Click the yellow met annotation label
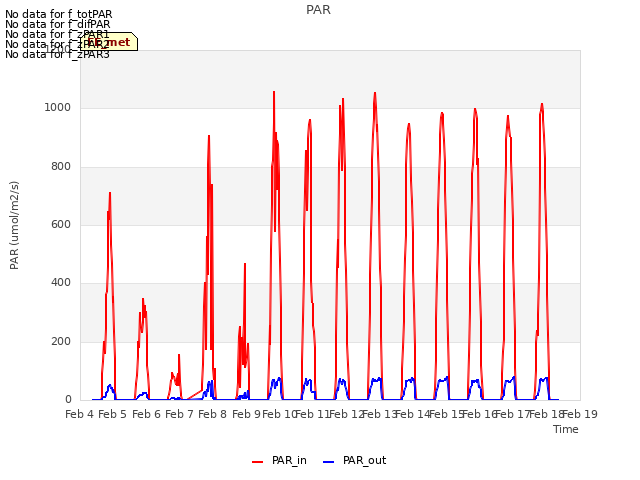 109,42
